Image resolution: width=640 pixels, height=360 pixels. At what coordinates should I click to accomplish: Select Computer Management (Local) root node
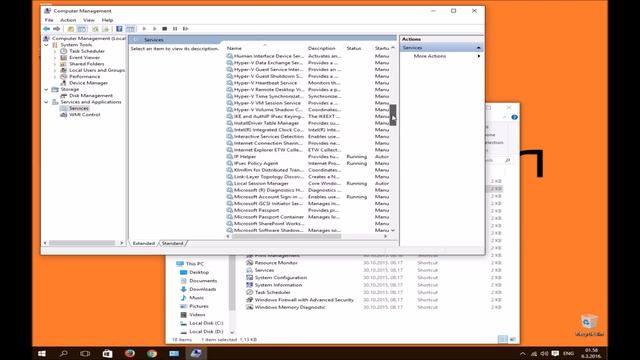[89, 38]
